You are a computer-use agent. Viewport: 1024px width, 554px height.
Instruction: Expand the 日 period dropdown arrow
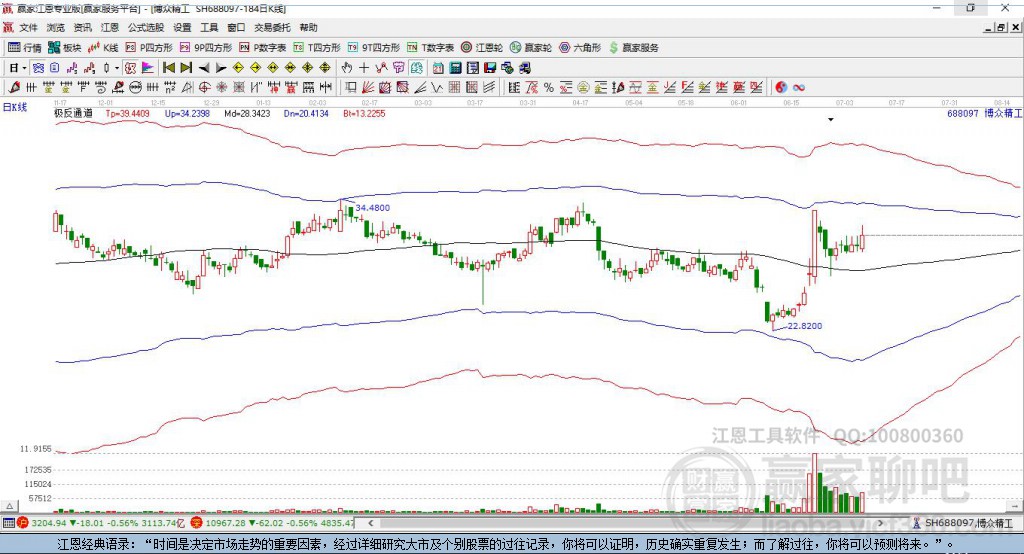24,68
